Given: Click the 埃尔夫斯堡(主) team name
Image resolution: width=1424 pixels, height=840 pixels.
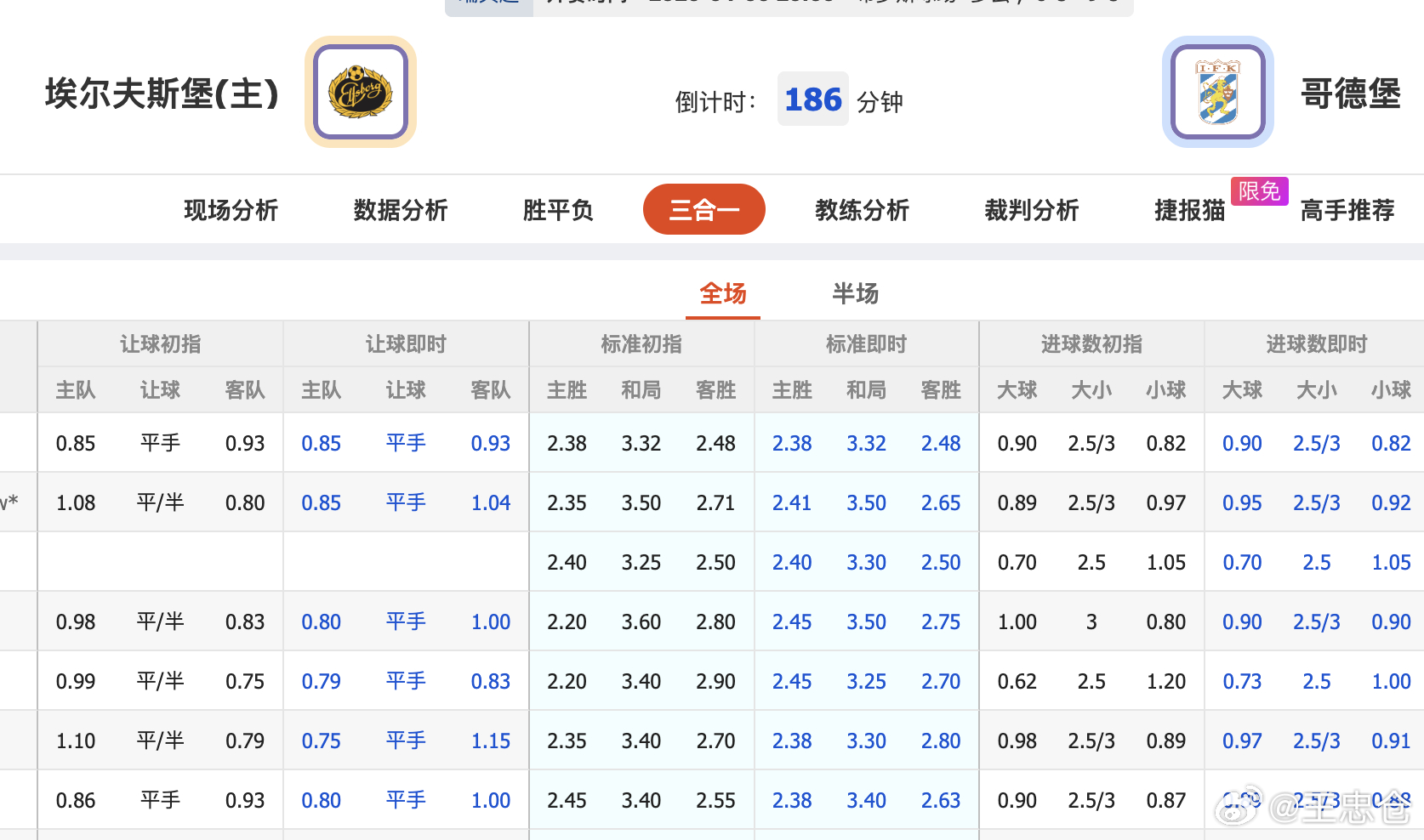Looking at the screenshot, I should point(162,95).
